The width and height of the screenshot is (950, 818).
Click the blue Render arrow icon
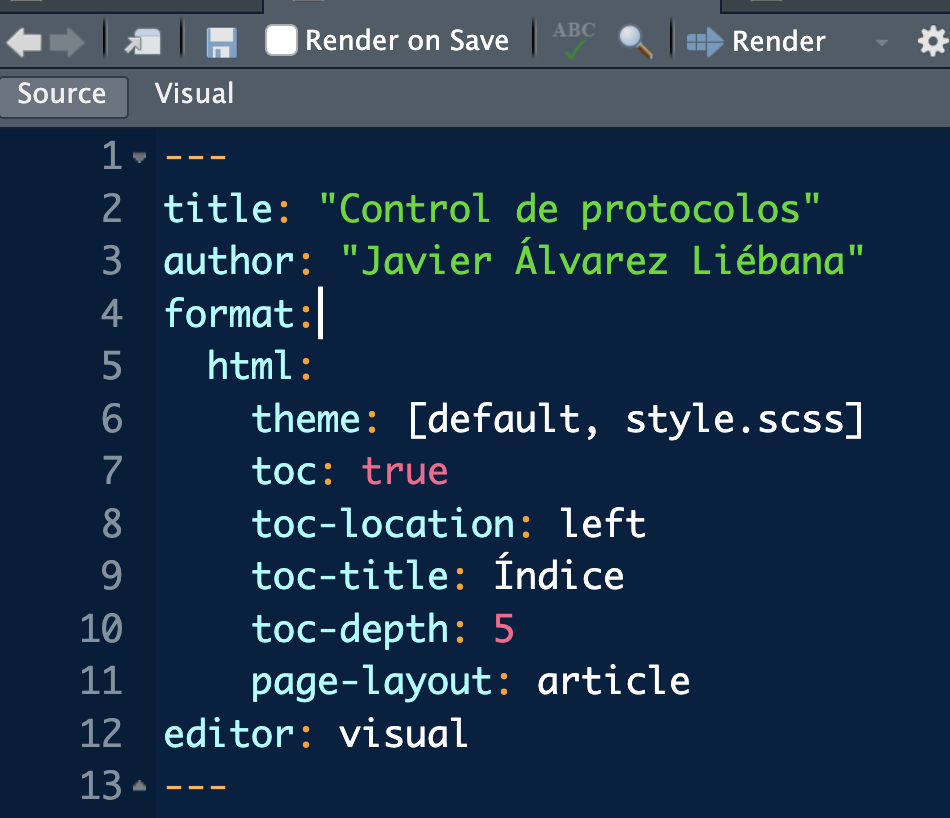(705, 42)
